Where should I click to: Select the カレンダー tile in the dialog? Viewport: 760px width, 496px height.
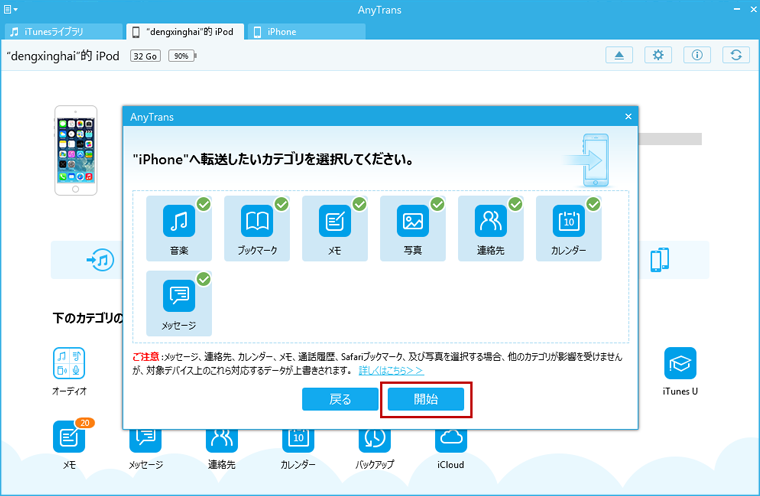pyautogui.click(x=569, y=228)
